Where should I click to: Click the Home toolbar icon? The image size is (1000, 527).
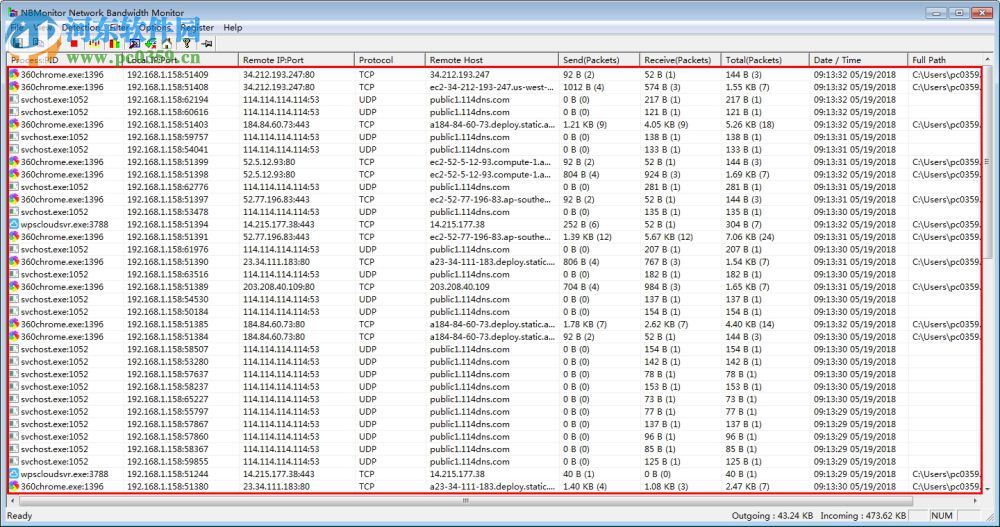[167, 43]
